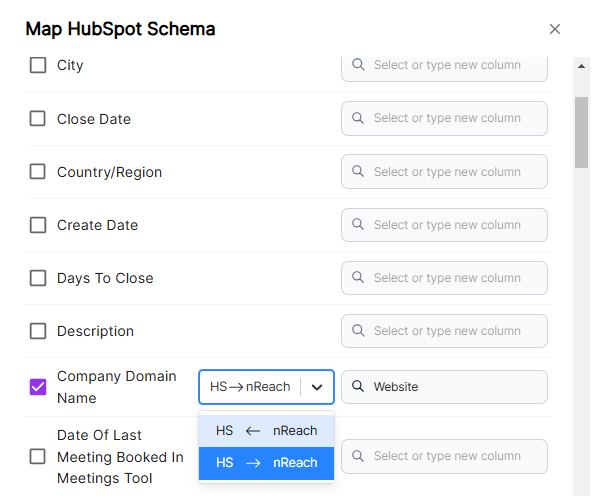600x496 pixels.
Task: Click the Description label
Action: coord(95,331)
